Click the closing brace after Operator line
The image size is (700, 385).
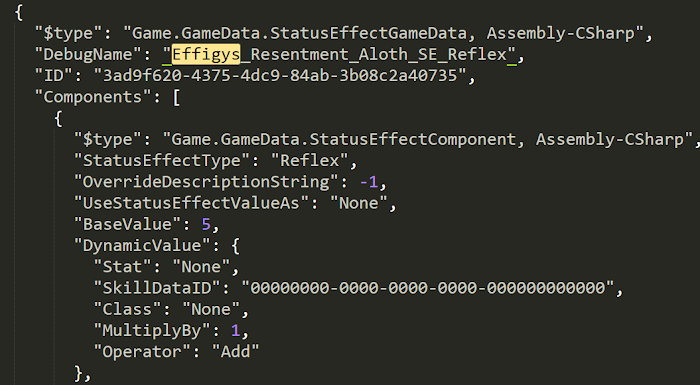(78, 373)
